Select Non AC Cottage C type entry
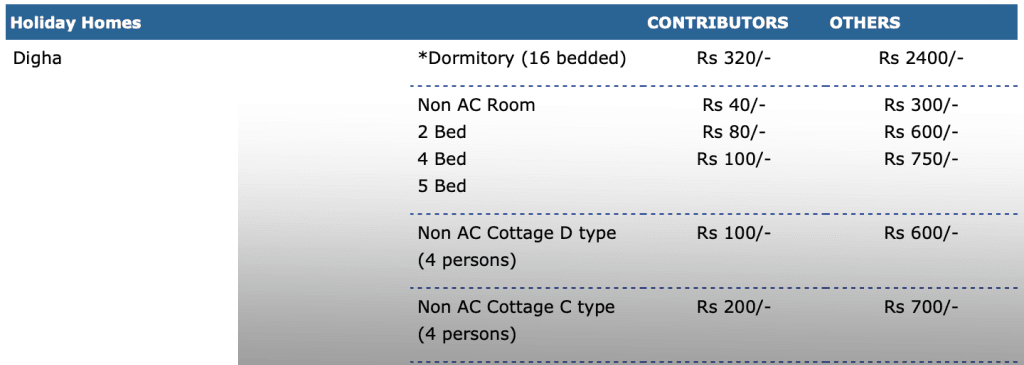The image size is (1024, 365). pos(516,321)
